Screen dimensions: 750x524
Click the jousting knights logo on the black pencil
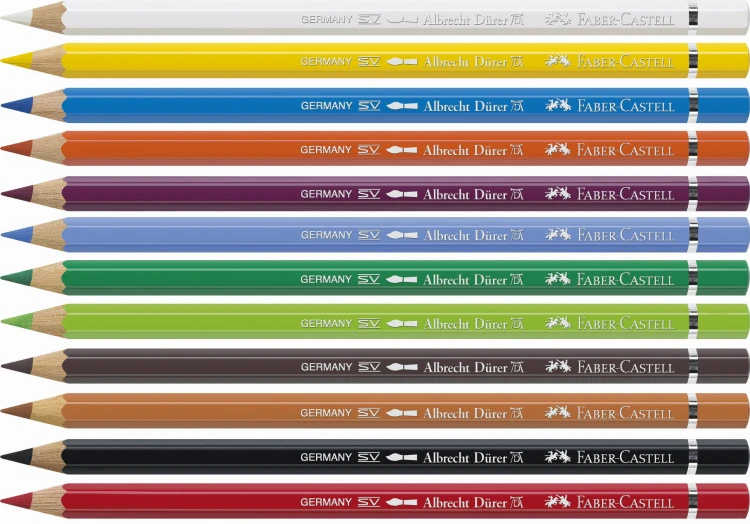(x=558, y=457)
